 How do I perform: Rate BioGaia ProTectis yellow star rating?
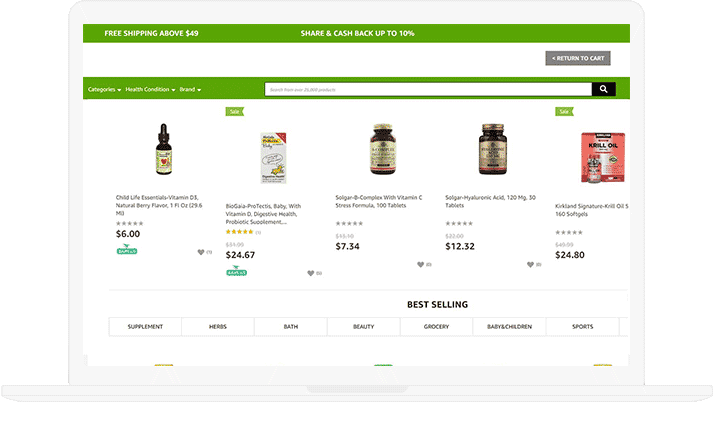239,232
